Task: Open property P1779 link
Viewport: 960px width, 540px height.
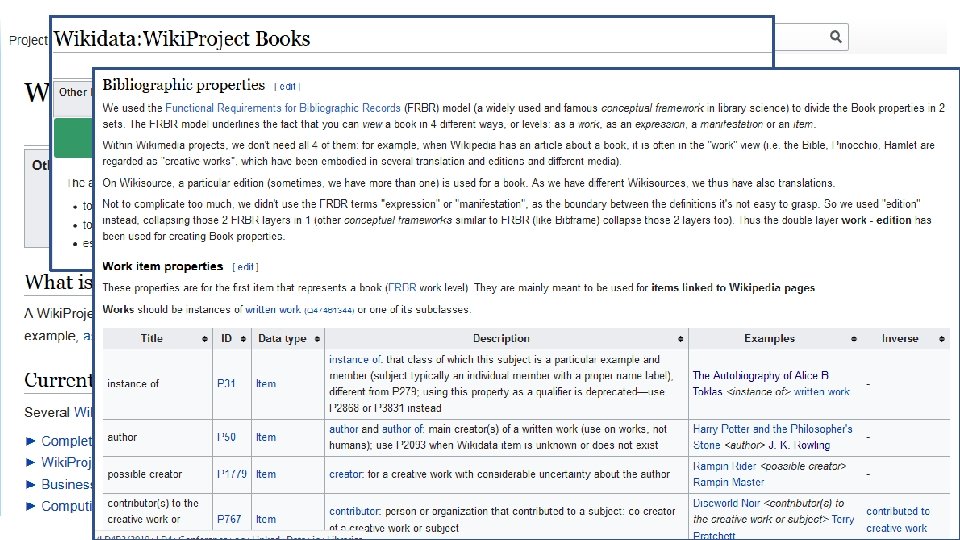Action: coord(232,474)
